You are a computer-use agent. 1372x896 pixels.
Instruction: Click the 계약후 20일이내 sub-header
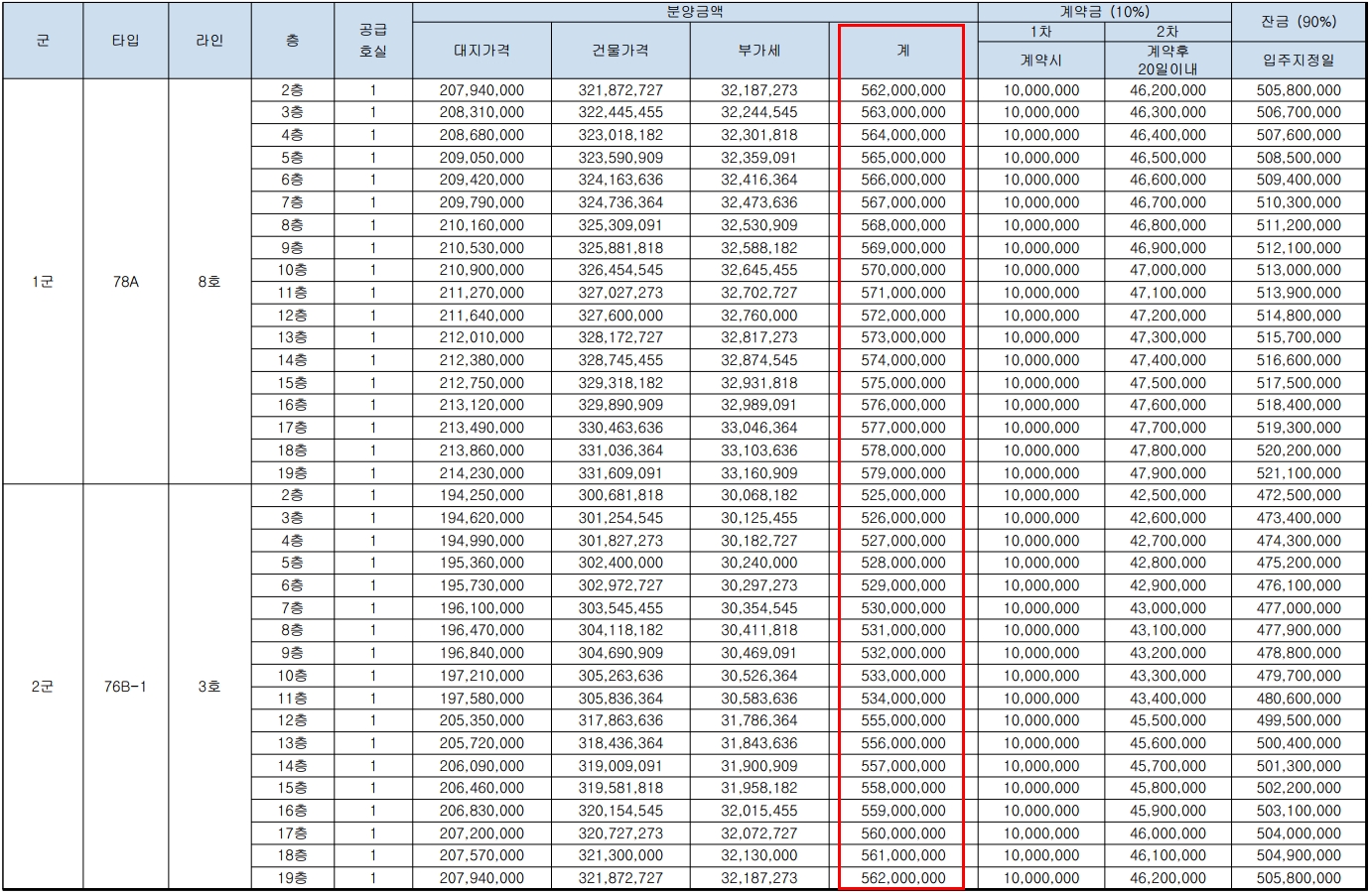coord(1167,60)
